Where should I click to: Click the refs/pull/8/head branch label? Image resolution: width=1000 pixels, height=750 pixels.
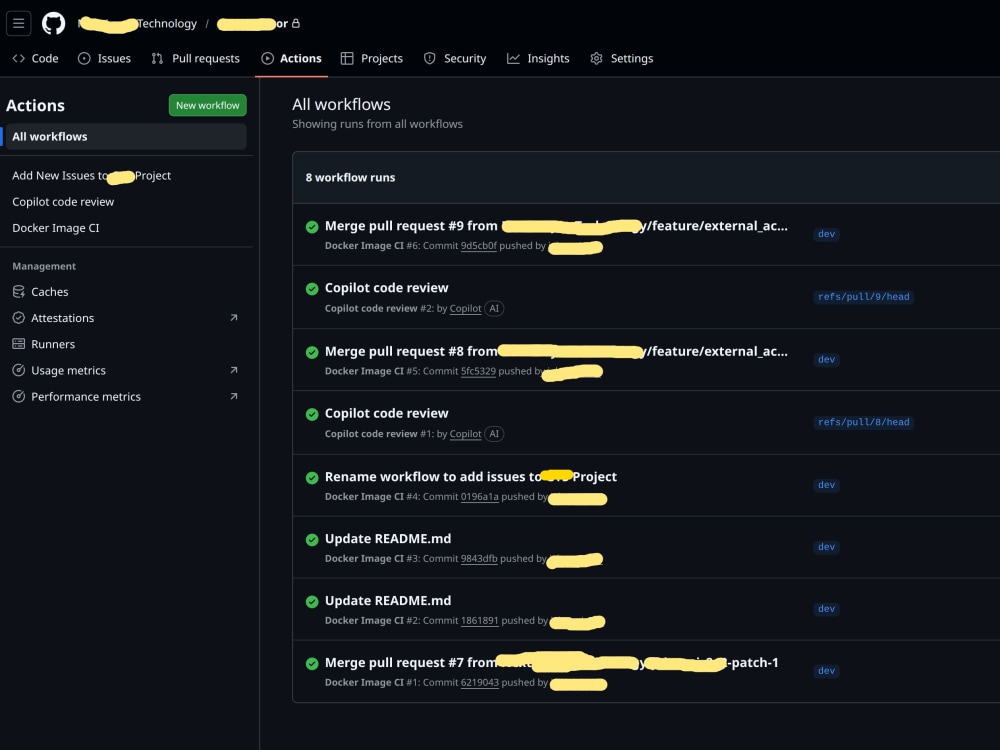864,423
